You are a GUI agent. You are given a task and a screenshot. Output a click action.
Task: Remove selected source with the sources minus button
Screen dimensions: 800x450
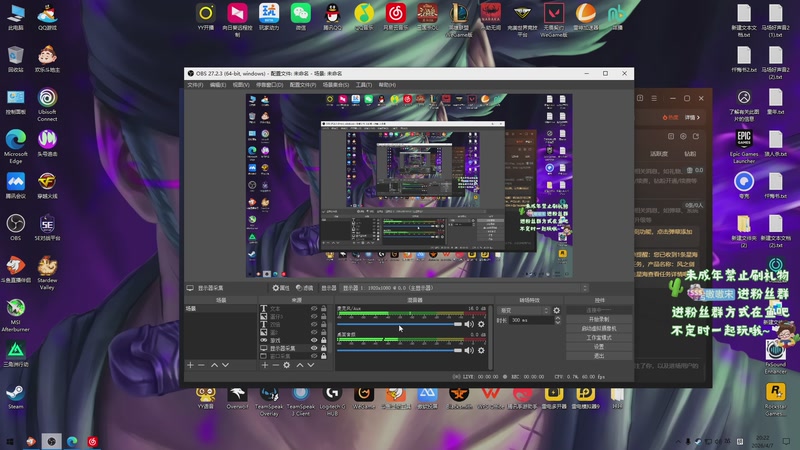[x=276, y=365]
